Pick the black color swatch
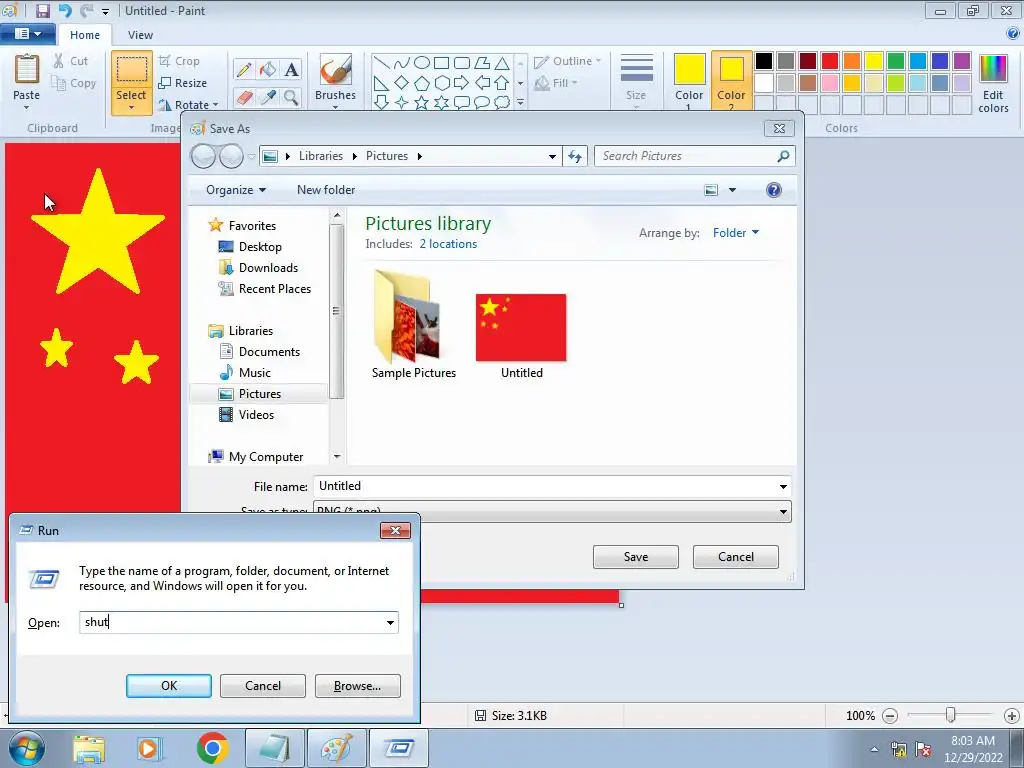Viewport: 1024px width, 768px height. tap(763, 61)
